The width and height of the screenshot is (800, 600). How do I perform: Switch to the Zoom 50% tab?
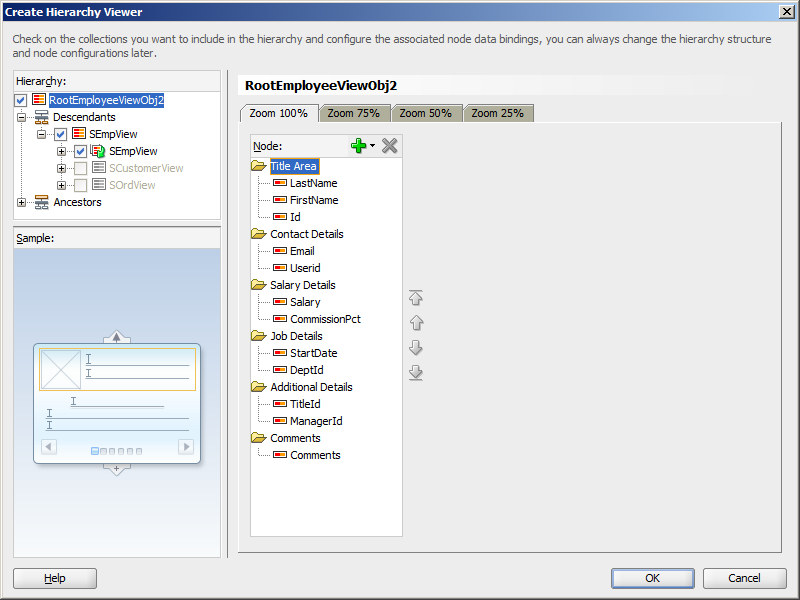click(426, 113)
